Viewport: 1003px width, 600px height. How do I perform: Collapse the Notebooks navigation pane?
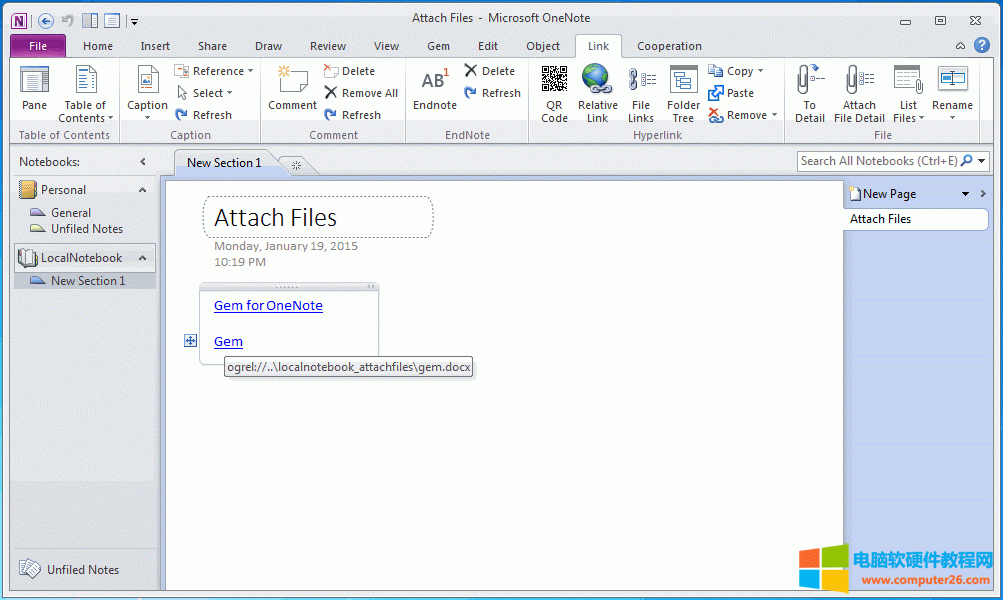[143, 162]
